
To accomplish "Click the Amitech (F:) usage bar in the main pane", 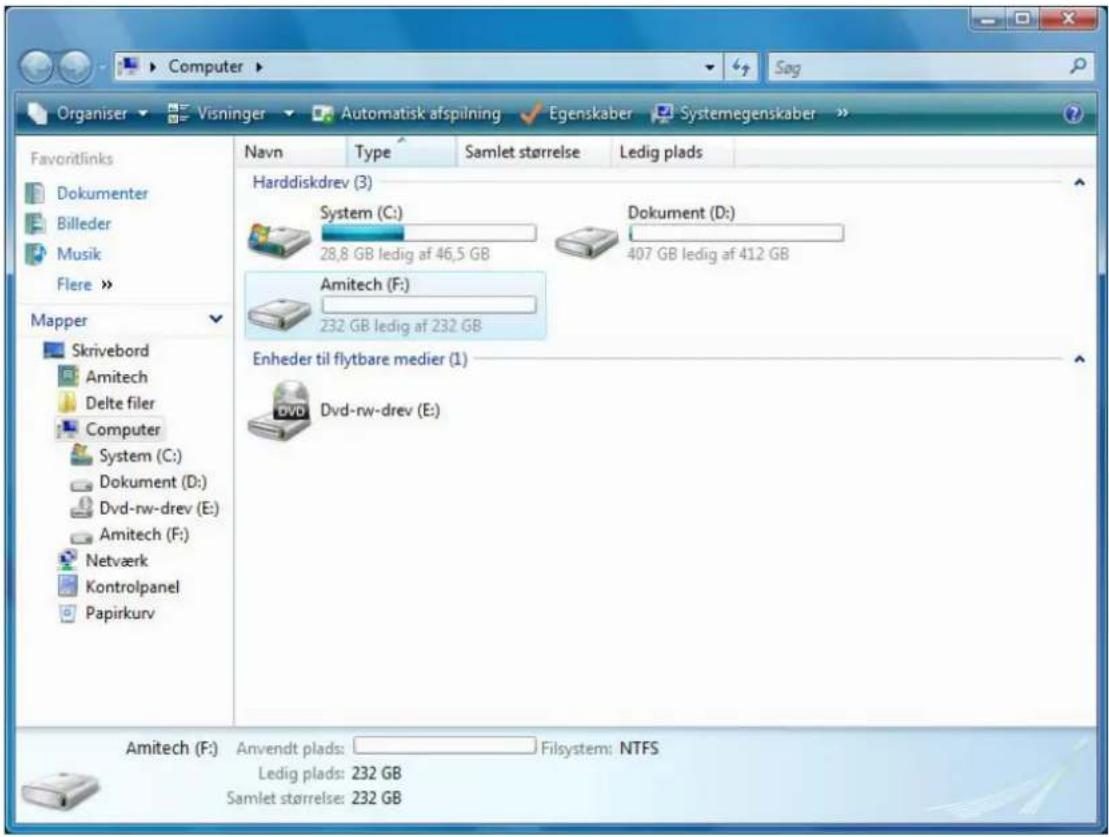I will 429,305.
